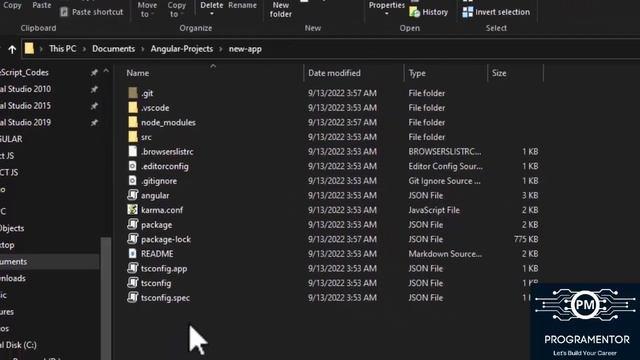The height and width of the screenshot is (360, 640).
Task: Click the New folder button
Action: click(x=280, y=9)
